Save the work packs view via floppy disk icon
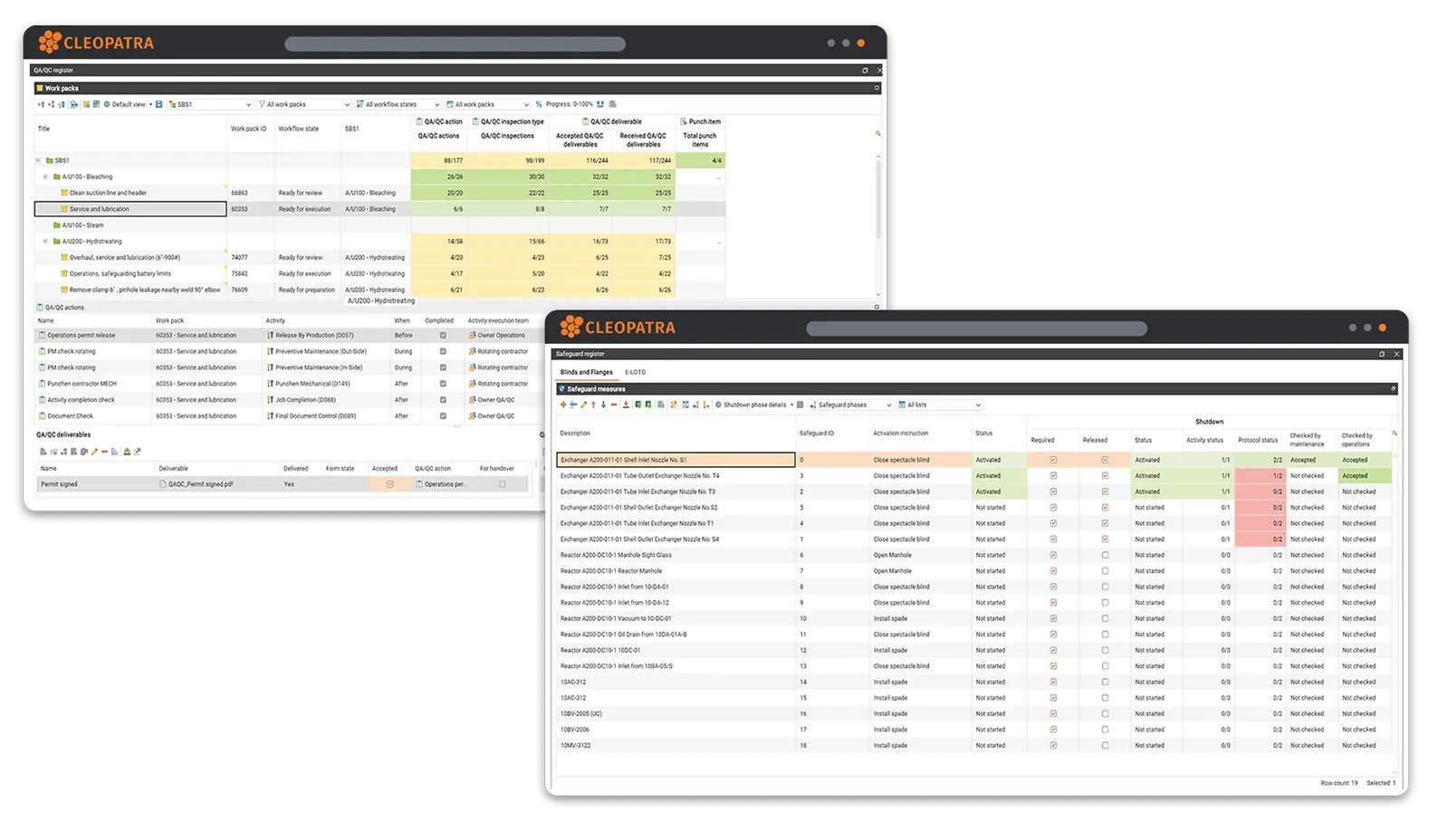The height and width of the screenshot is (840, 1449). [x=158, y=104]
